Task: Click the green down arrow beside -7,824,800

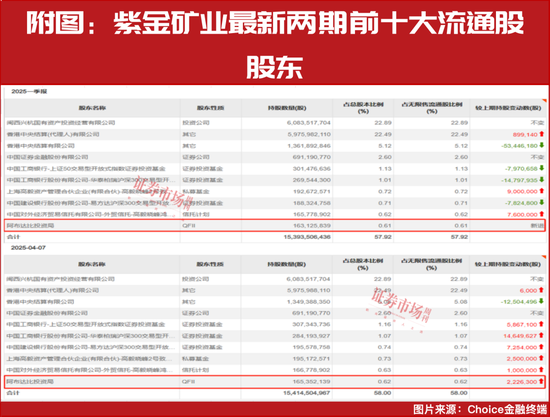Action: pos(542,203)
